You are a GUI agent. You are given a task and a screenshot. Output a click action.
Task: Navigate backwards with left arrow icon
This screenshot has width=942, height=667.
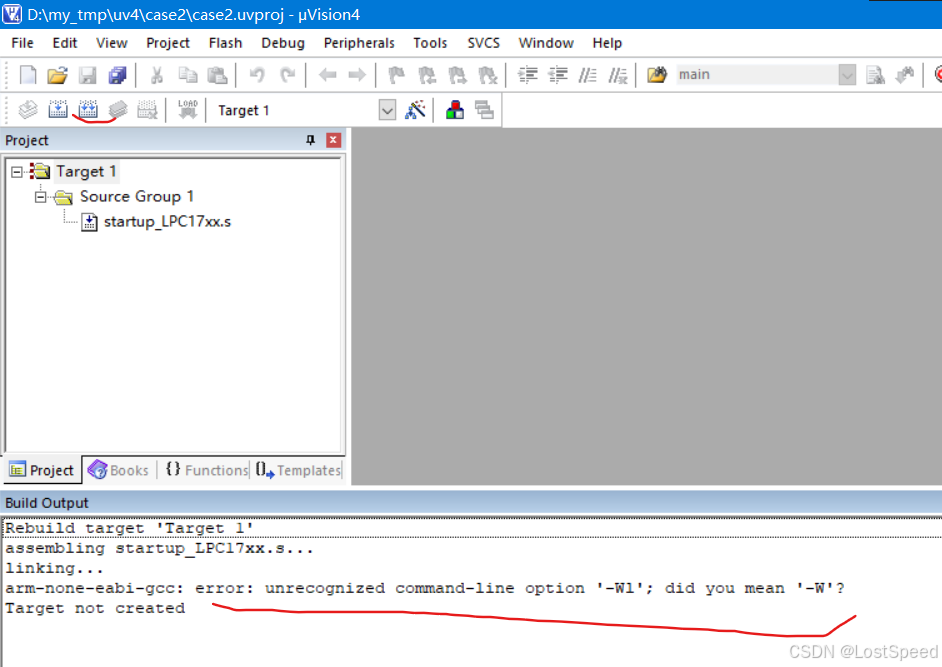click(x=327, y=75)
